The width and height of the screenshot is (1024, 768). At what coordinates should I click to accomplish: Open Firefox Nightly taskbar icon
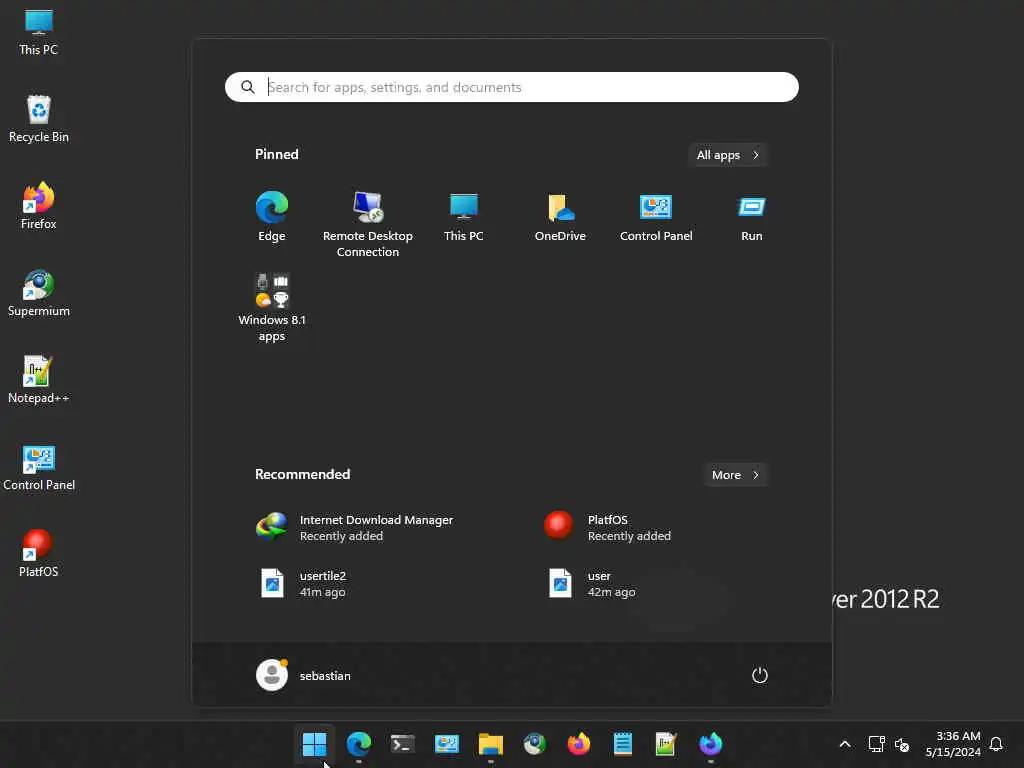711,744
